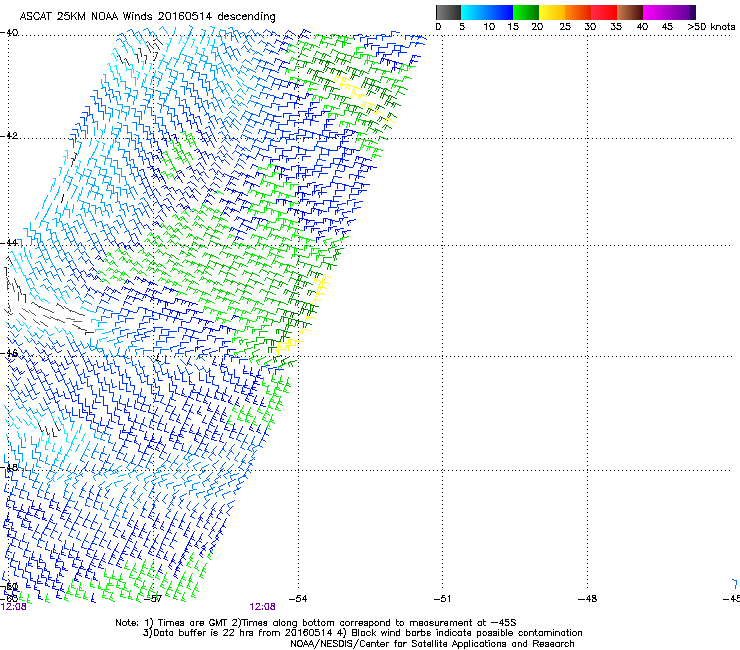740x650 pixels.
Task: Click the NOAA/NESDIS Center for Satellite Applications credit
Action: (x=432, y=644)
